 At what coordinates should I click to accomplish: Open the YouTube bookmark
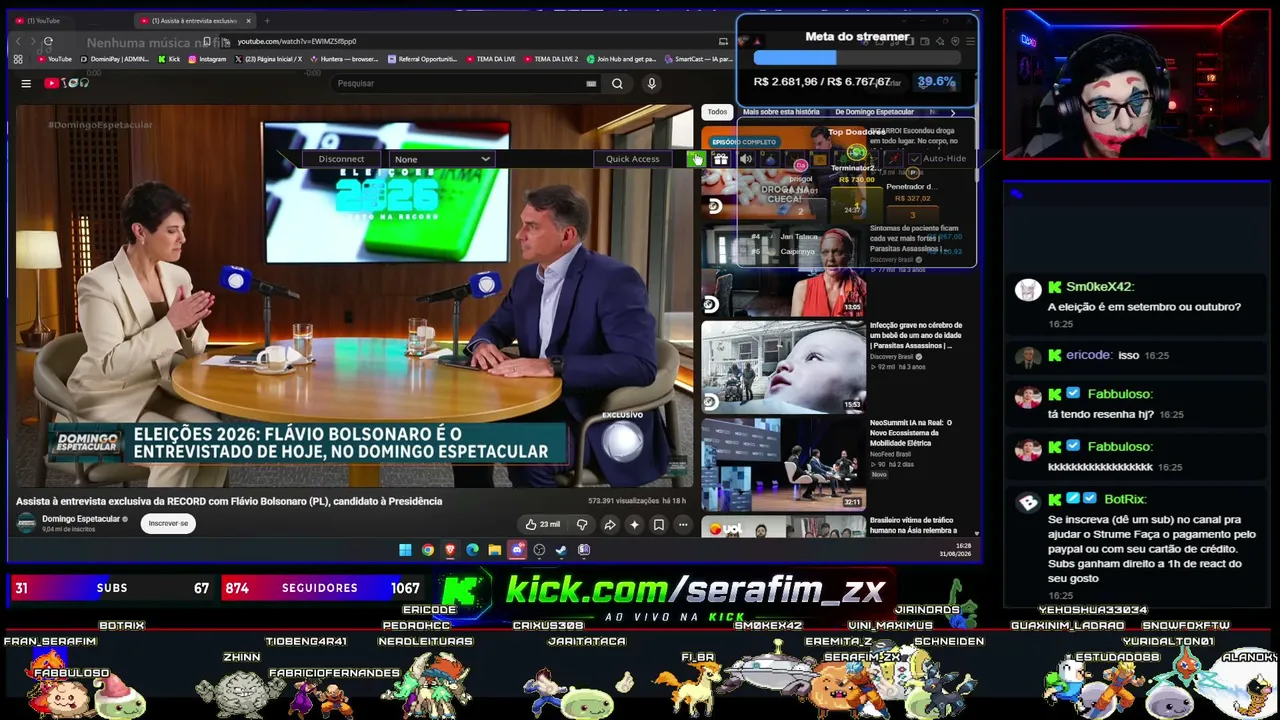click(54, 59)
